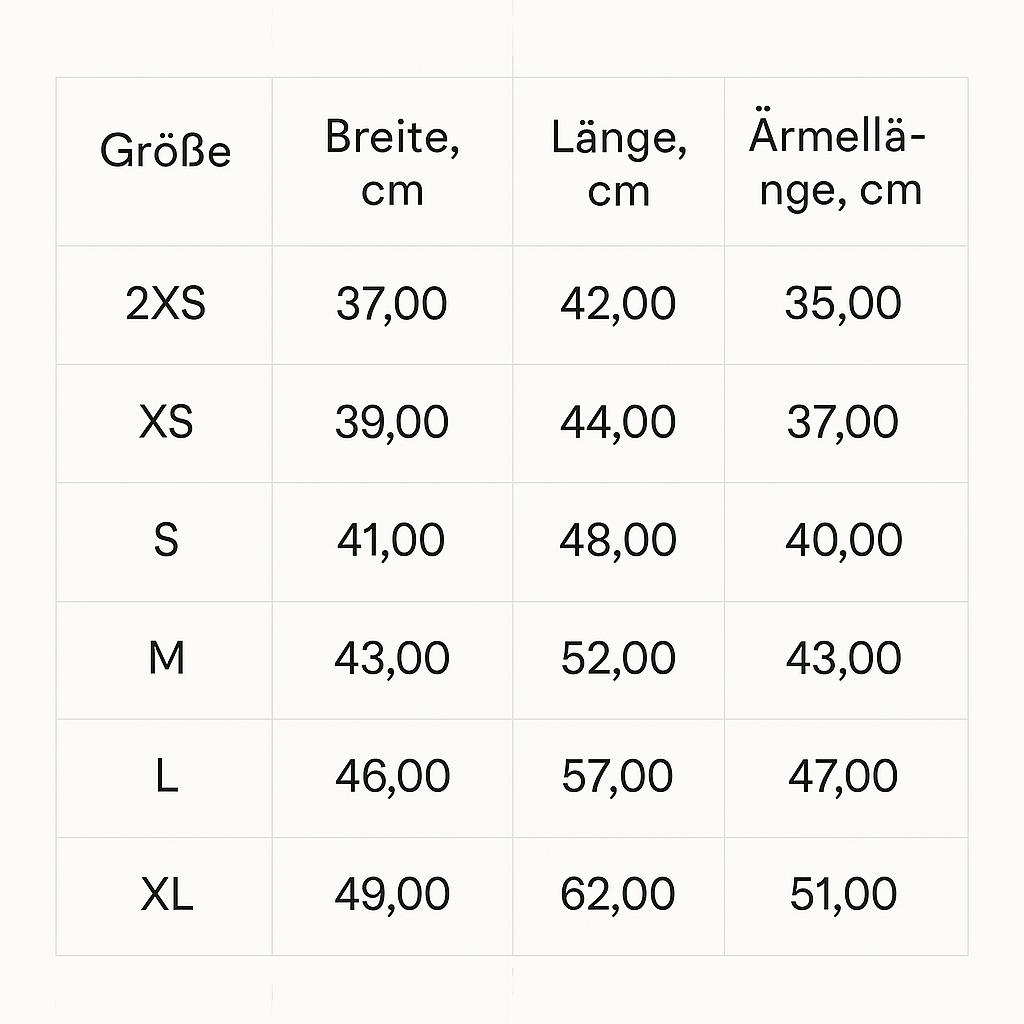Click the 37,00 width cell for 2XS
Viewport: 1024px width, 1024px height.
(x=392, y=304)
